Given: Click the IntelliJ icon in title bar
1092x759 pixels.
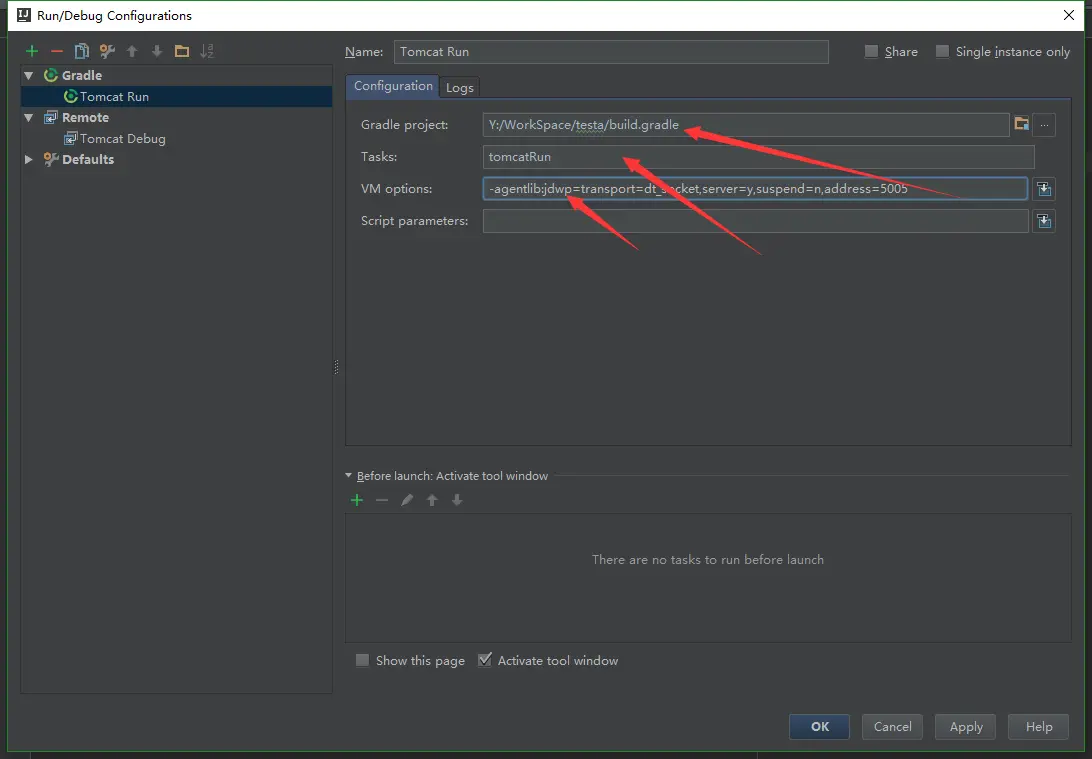Looking at the screenshot, I should coord(24,15).
